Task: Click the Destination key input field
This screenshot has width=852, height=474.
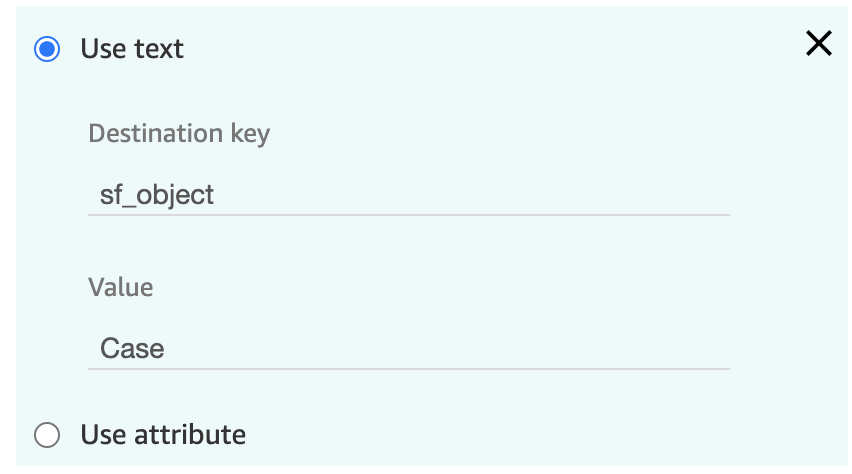Action: (409, 195)
